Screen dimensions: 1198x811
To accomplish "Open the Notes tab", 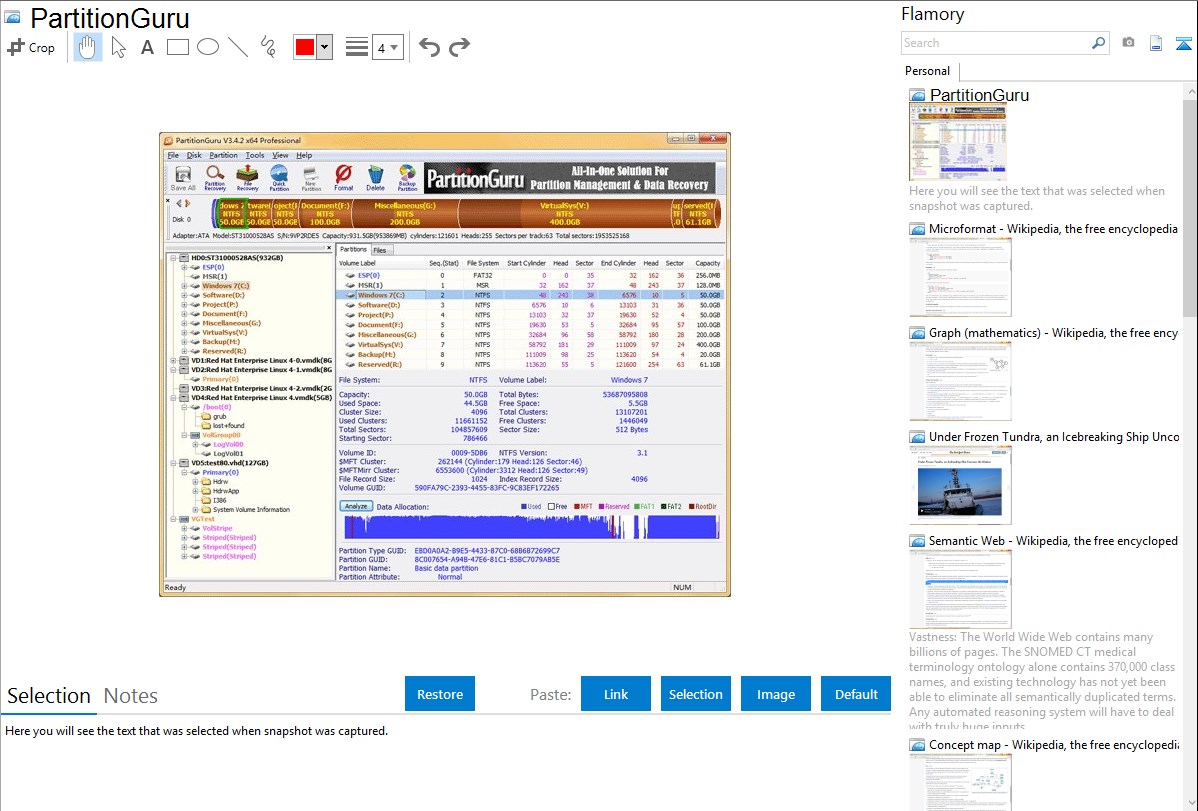I will pyautogui.click(x=131, y=696).
